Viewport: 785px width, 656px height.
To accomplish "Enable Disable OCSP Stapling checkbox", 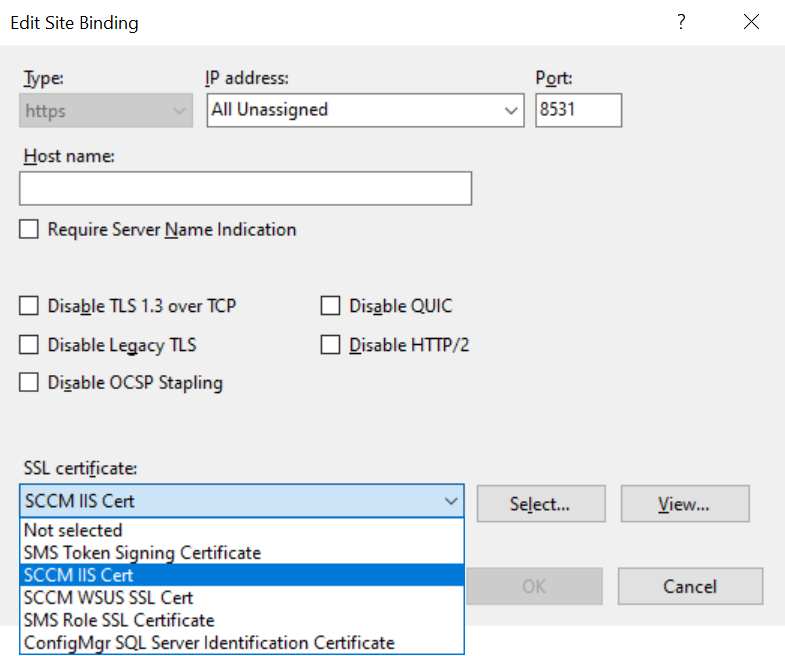I will [29, 383].
